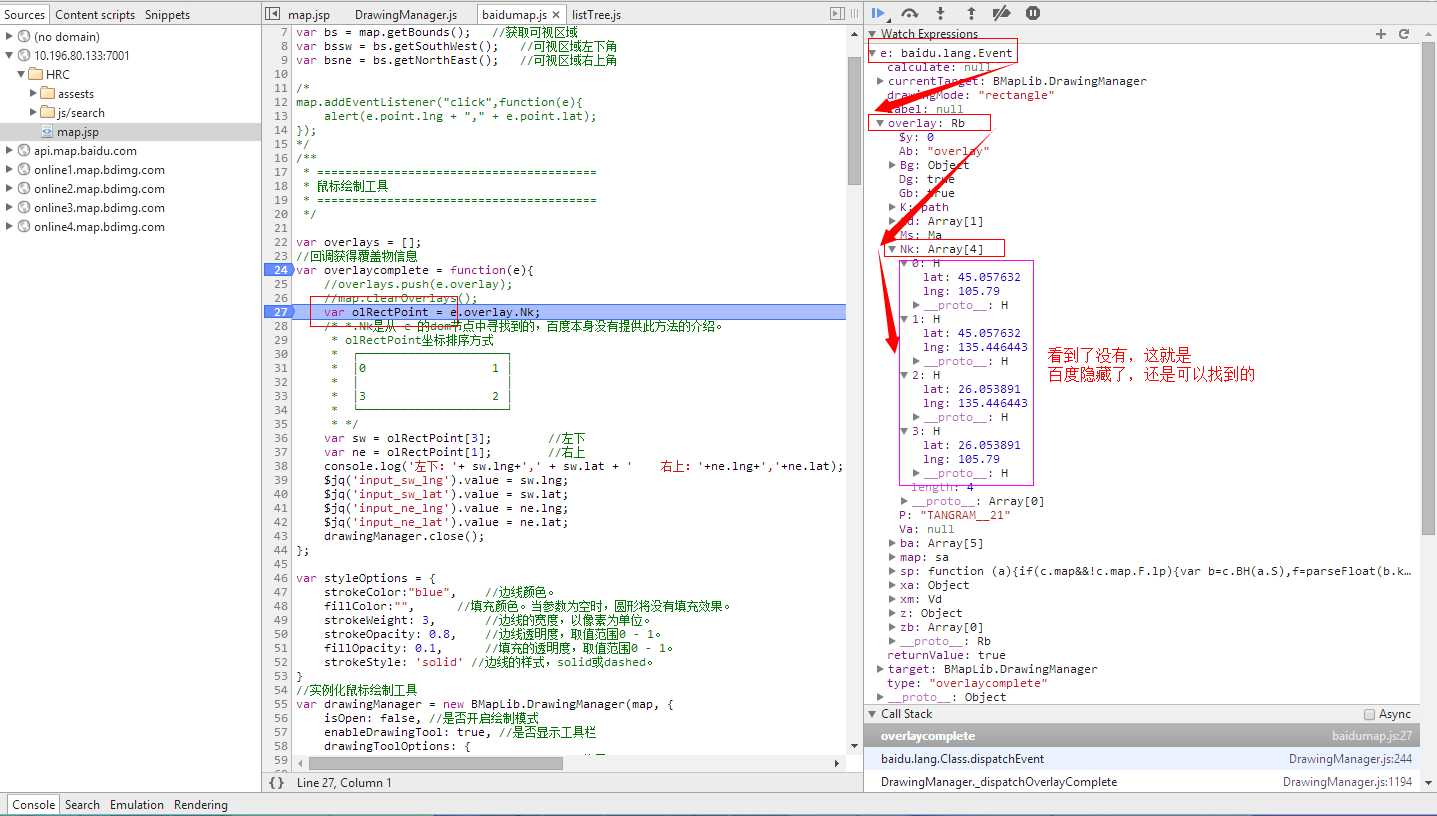This screenshot has width=1437, height=816.
Task: Expand the ba: Array[5] property
Action: [x=892, y=543]
